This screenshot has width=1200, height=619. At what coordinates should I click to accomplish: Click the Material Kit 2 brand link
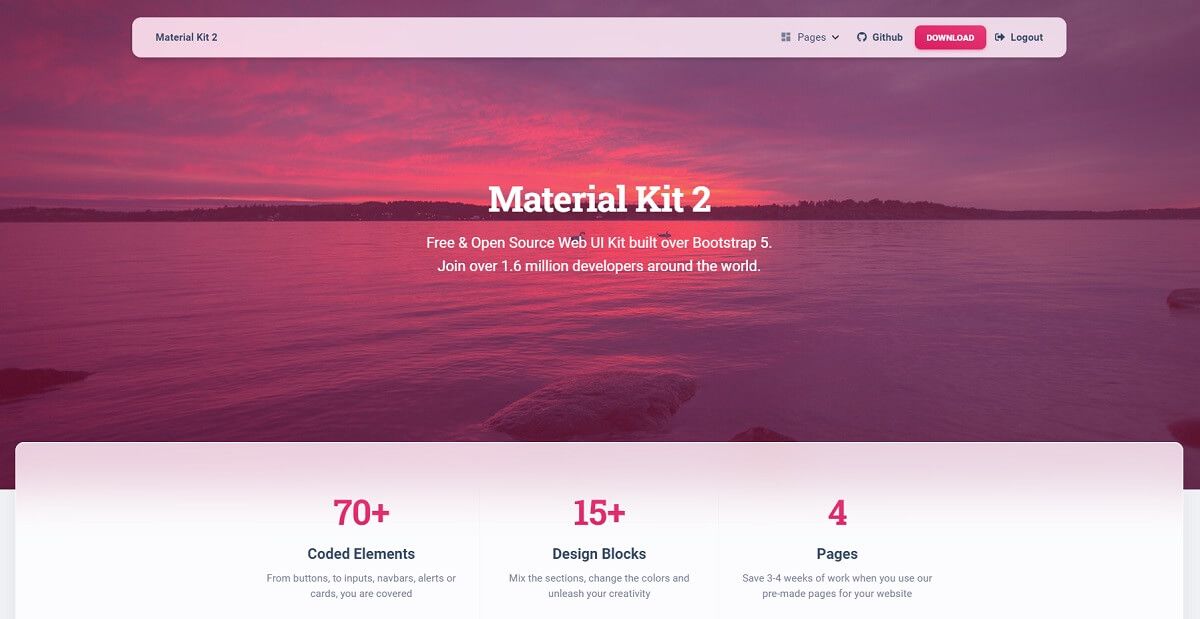tap(186, 37)
